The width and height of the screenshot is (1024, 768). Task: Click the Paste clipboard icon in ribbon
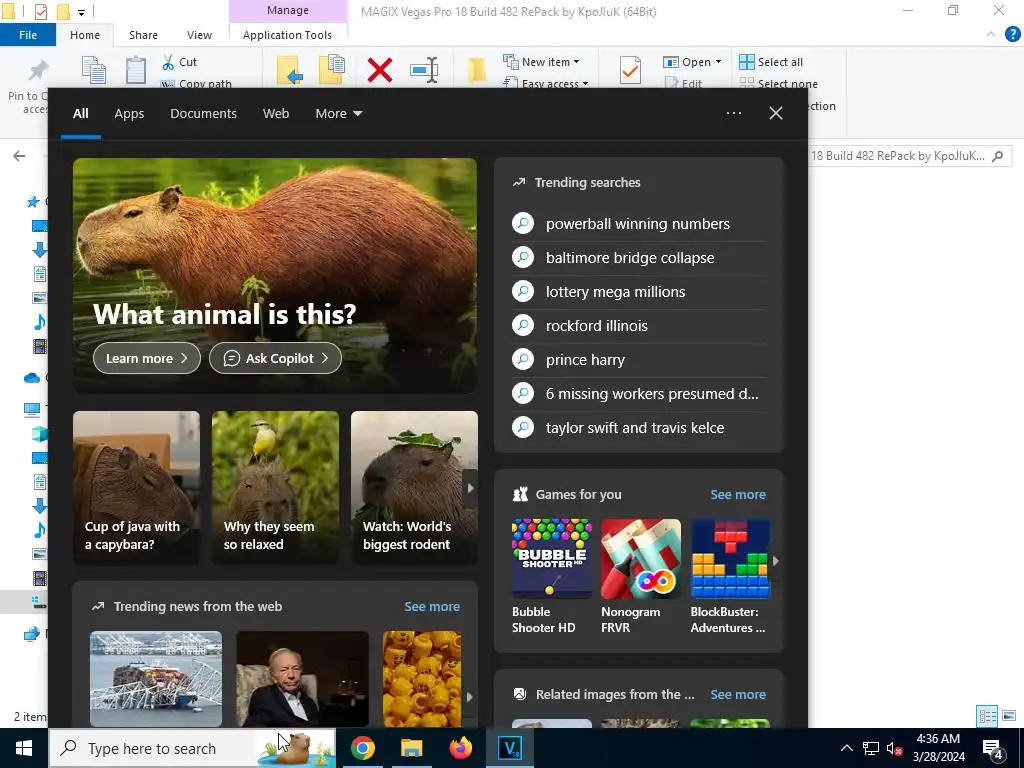(x=136, y=70)
